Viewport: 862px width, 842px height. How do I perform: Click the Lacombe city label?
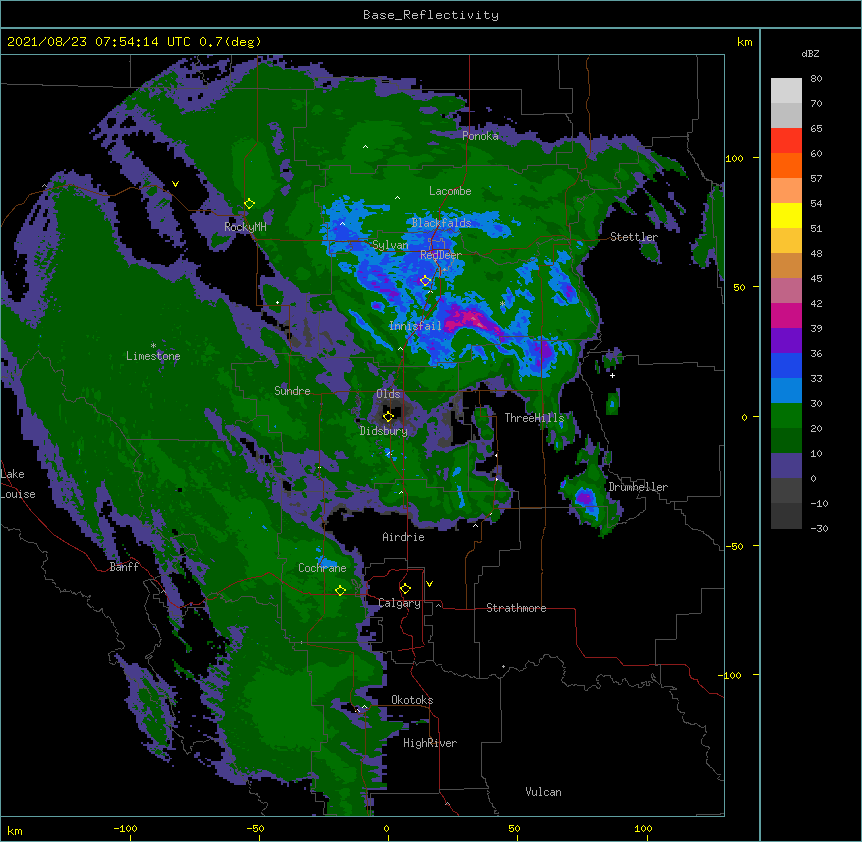pos(450,191)
